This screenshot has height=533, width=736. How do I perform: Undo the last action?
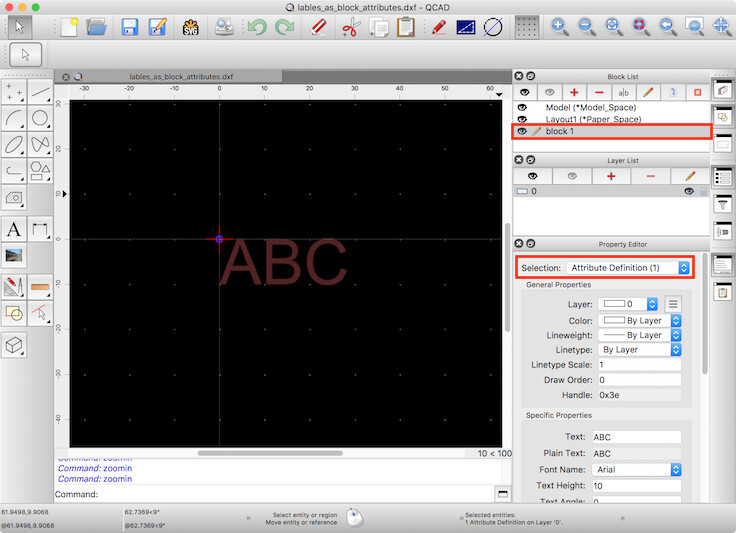(257, 27)
